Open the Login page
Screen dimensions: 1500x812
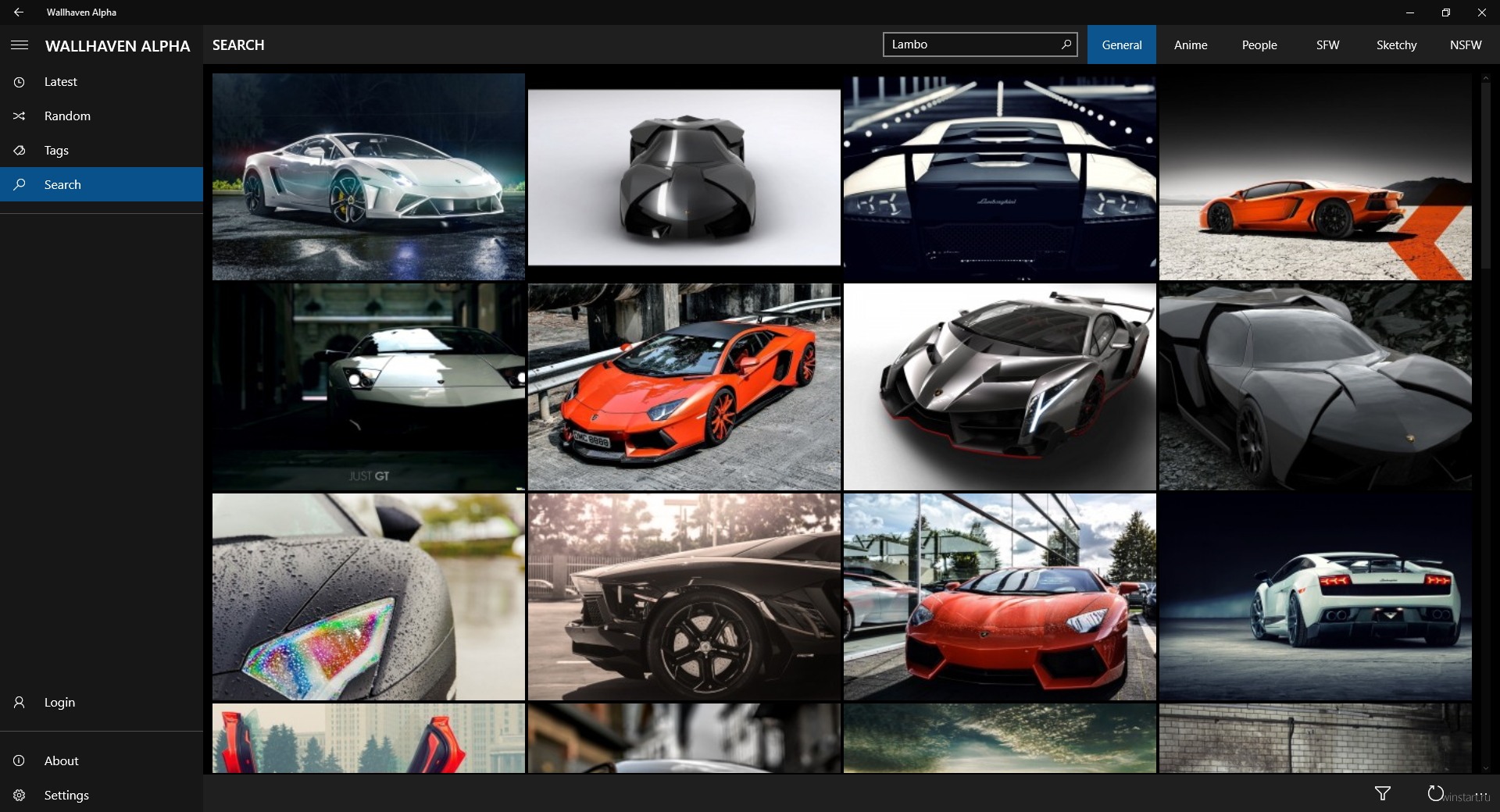pos(102,703)
